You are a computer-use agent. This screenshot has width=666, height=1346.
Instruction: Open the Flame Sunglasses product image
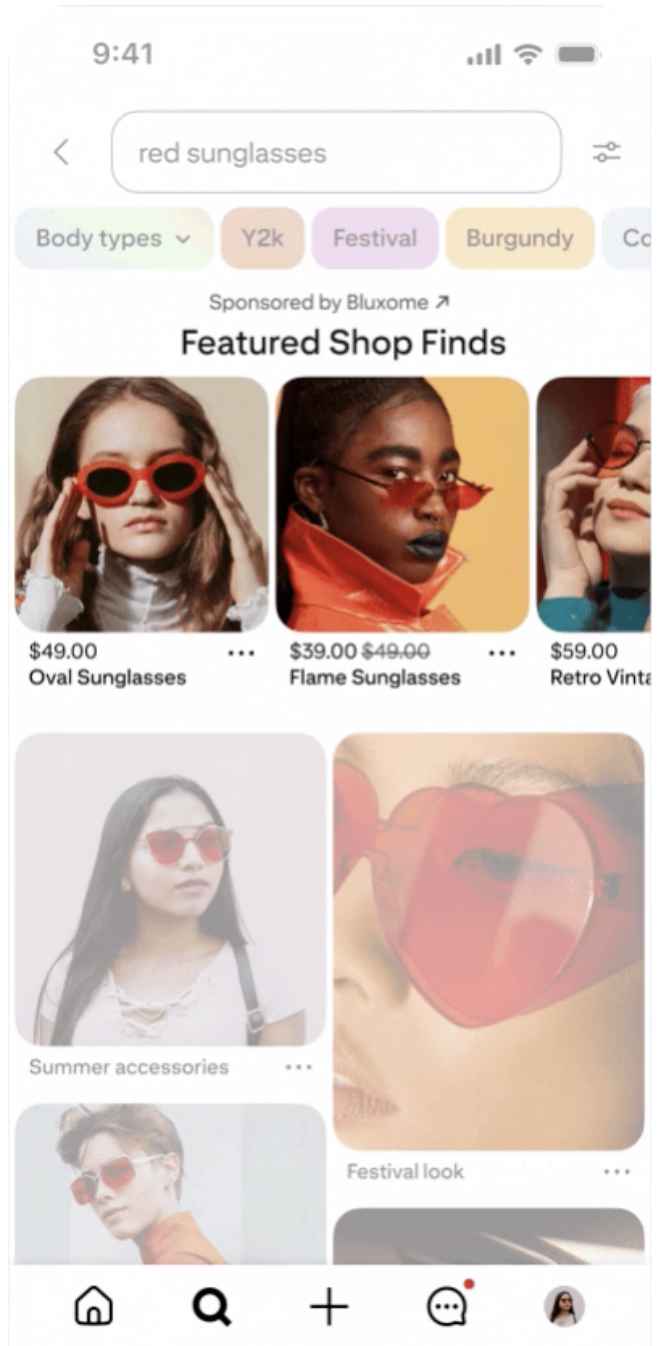click(x=402, y=504)
